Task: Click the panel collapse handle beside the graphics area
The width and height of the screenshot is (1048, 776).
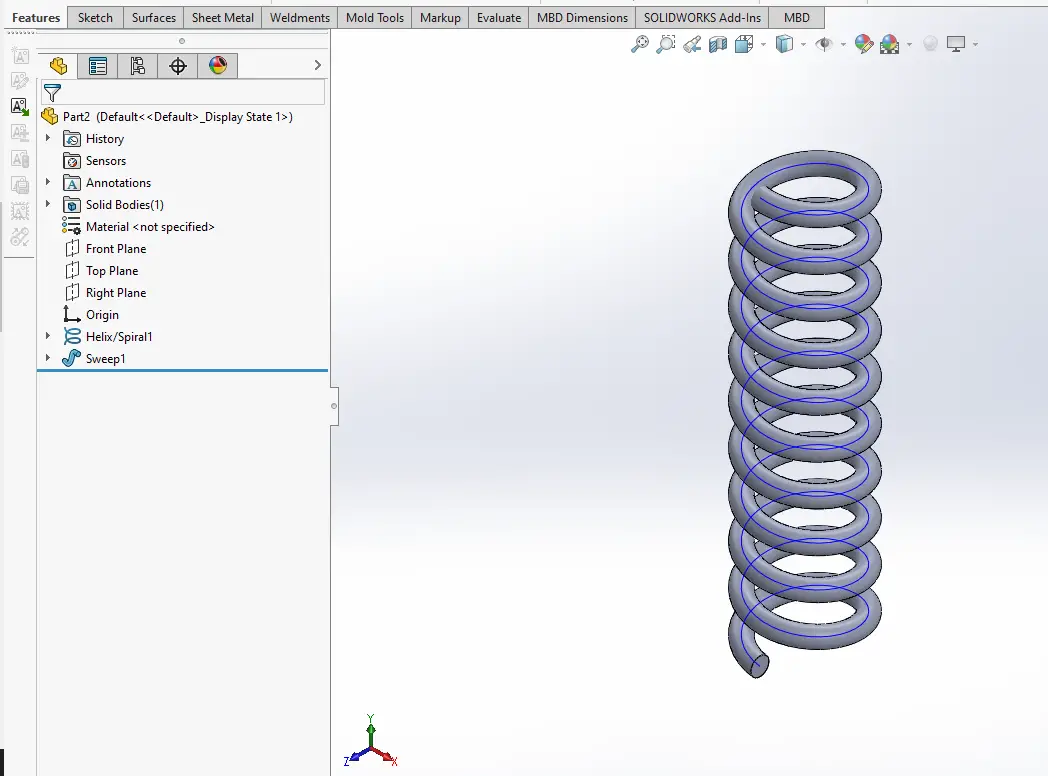Action: pos(334,406)
